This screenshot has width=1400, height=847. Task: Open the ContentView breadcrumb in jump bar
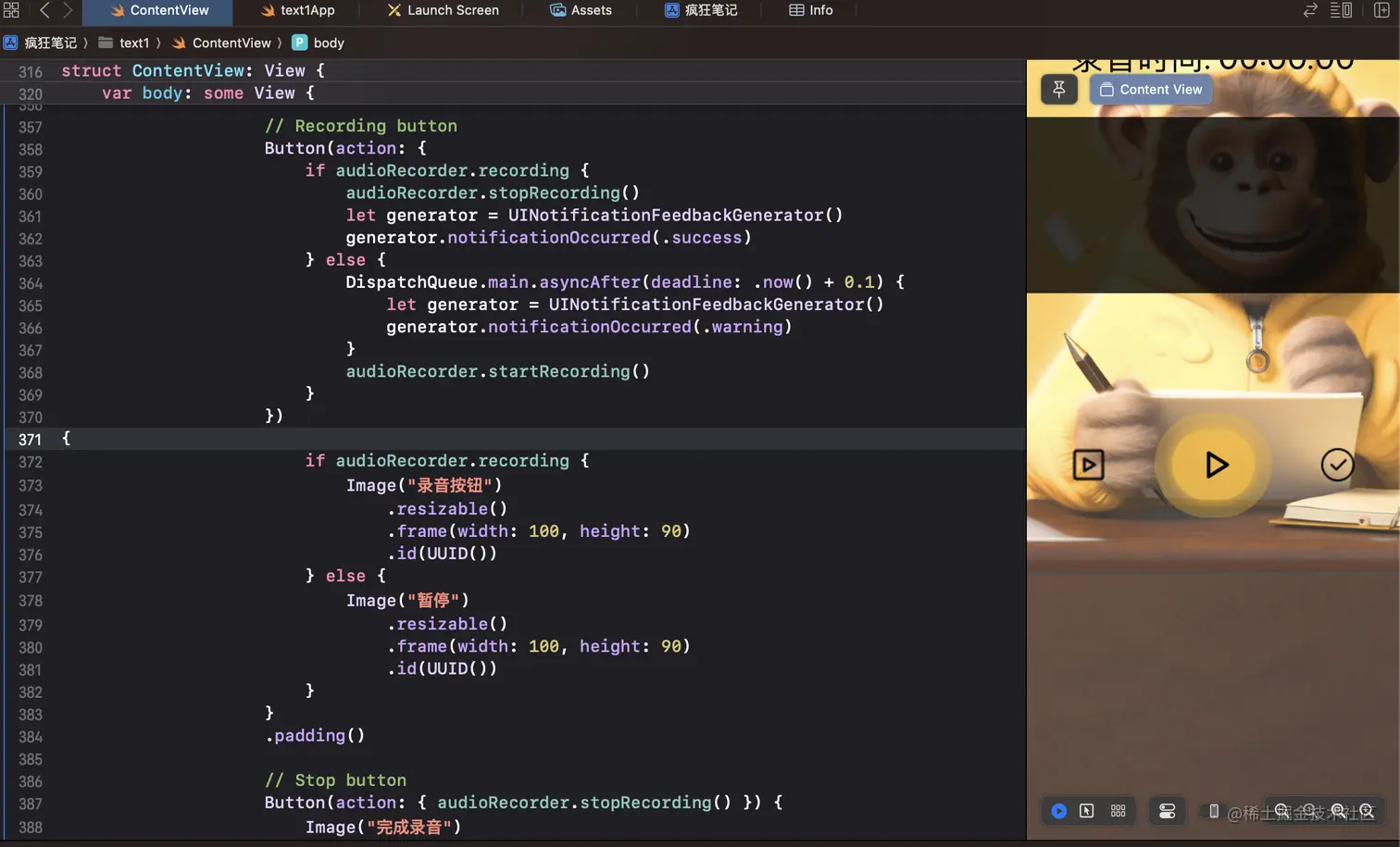(x=222, y=43)
